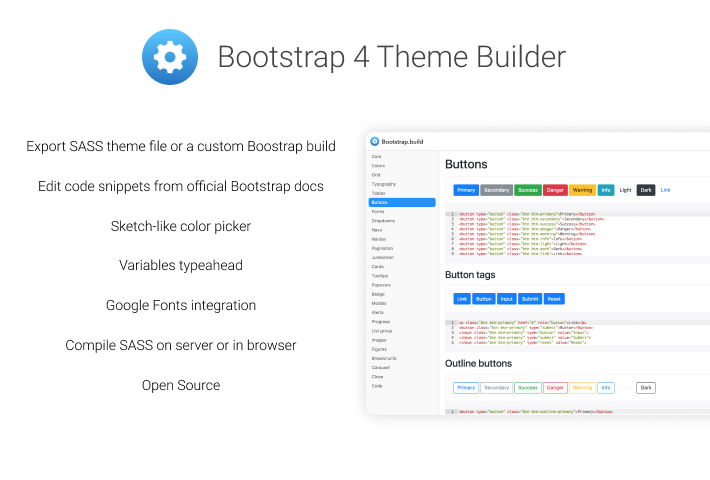Click the Submit button under Button tags

(x=530, y=299)
